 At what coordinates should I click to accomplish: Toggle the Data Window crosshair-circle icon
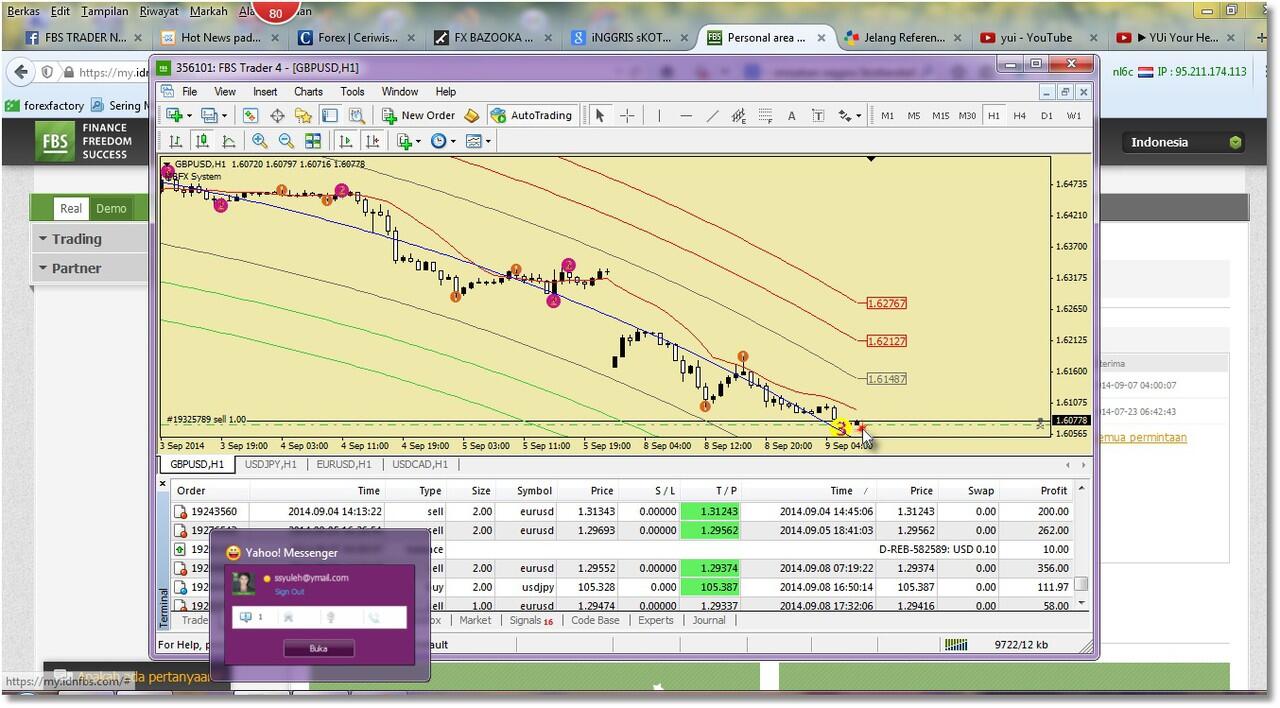coord(277,115)
